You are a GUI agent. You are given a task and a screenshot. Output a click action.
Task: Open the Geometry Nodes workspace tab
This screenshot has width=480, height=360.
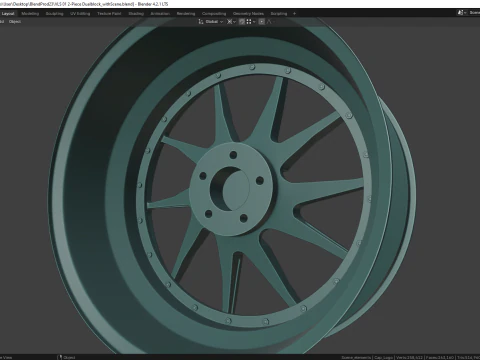(248, 14)
